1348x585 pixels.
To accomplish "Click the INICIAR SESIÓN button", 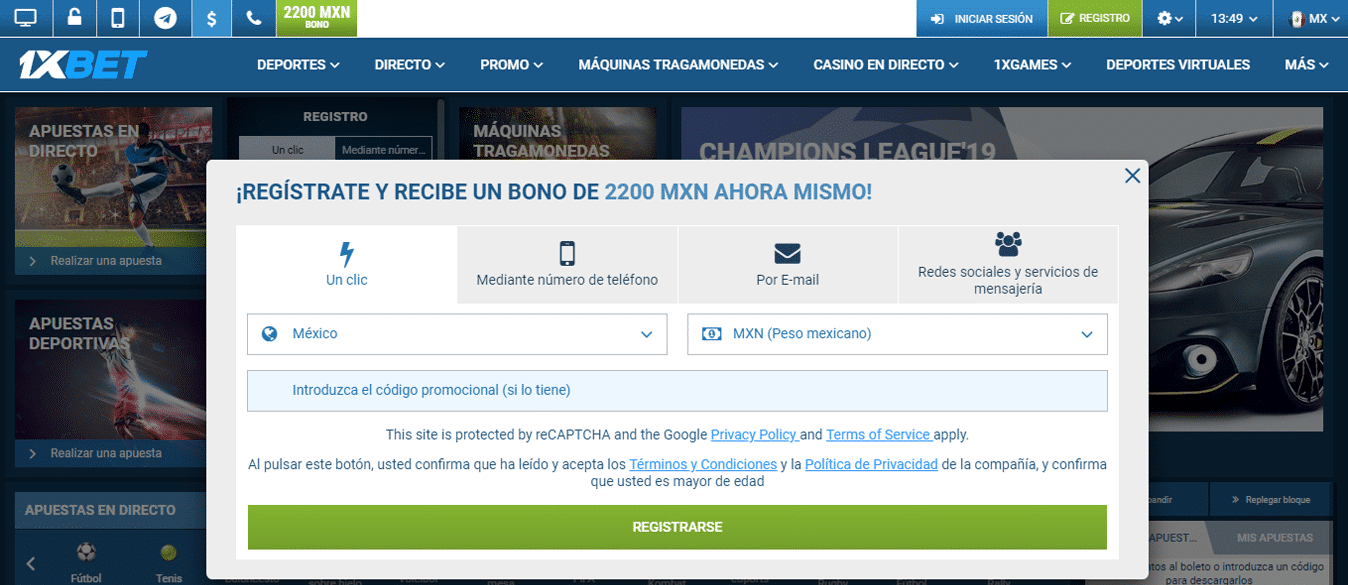I will (982, 18).
